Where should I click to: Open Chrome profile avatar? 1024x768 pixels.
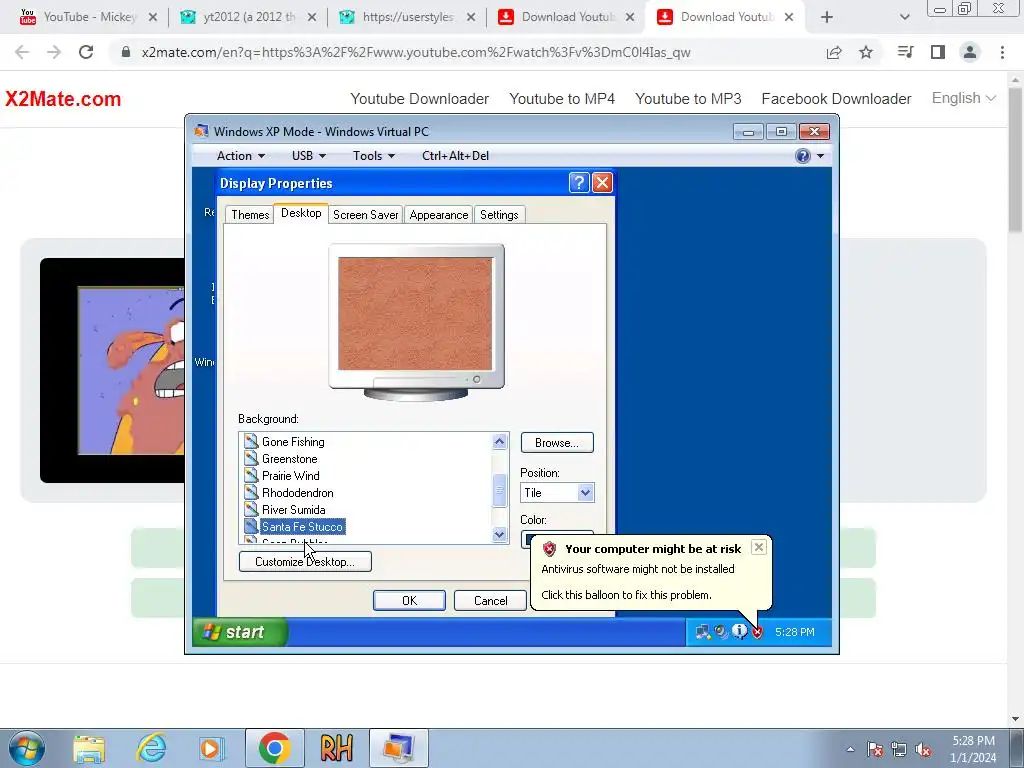(x=970, y=52)
